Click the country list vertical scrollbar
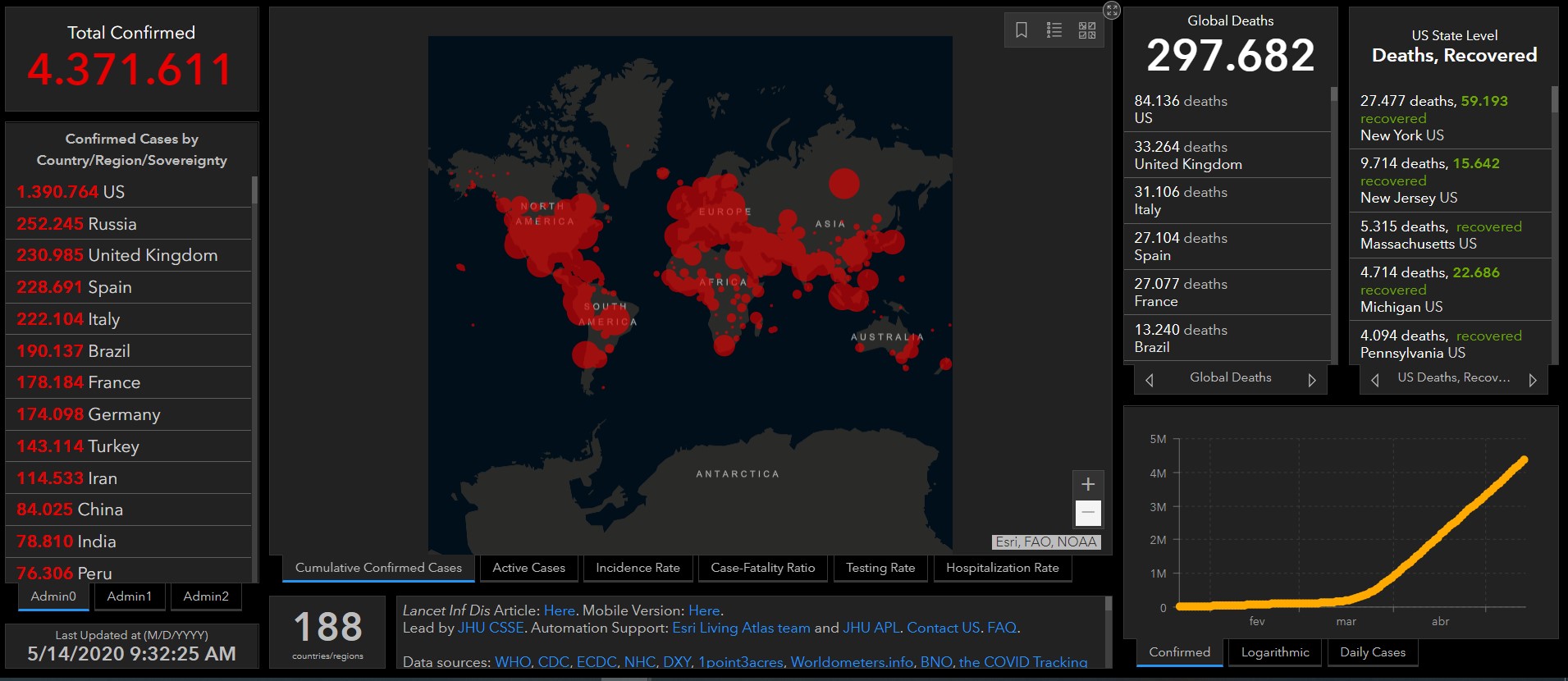 (x=254, y=190)
